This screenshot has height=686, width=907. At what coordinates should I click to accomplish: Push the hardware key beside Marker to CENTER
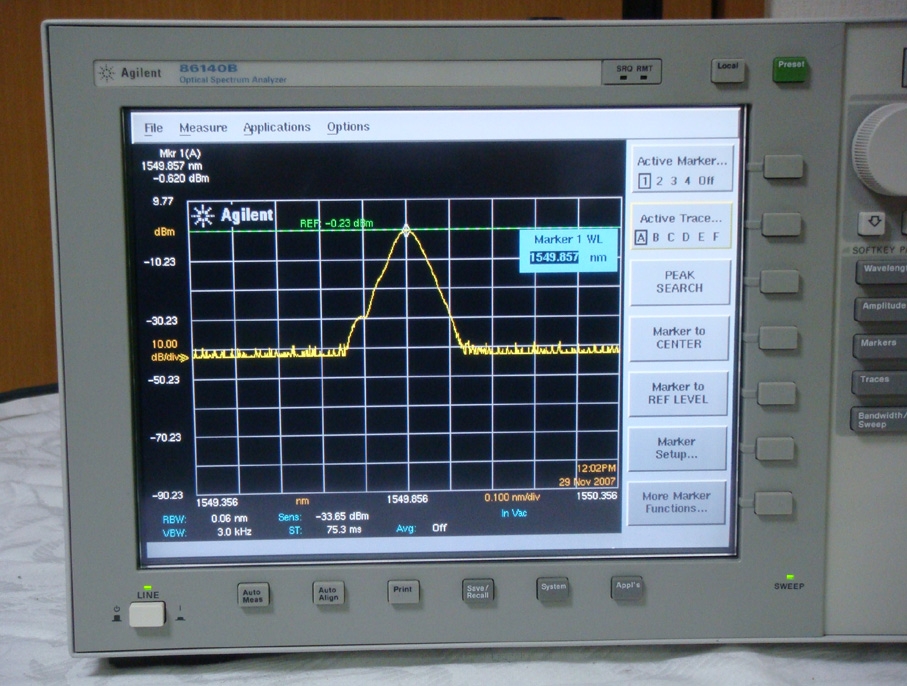[778, 338]
